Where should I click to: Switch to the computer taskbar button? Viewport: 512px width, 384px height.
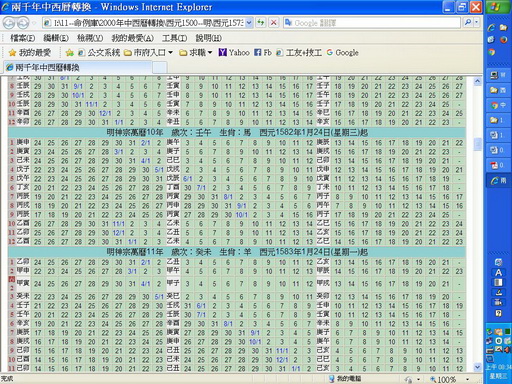pos(498,75)
